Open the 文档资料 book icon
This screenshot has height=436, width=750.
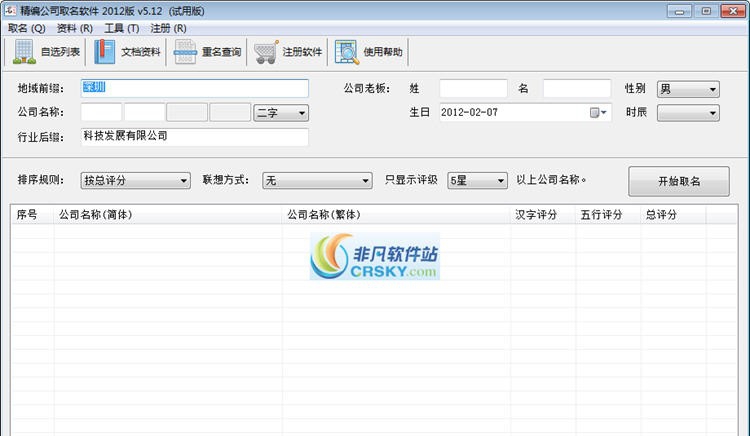[x=104, y=52]
